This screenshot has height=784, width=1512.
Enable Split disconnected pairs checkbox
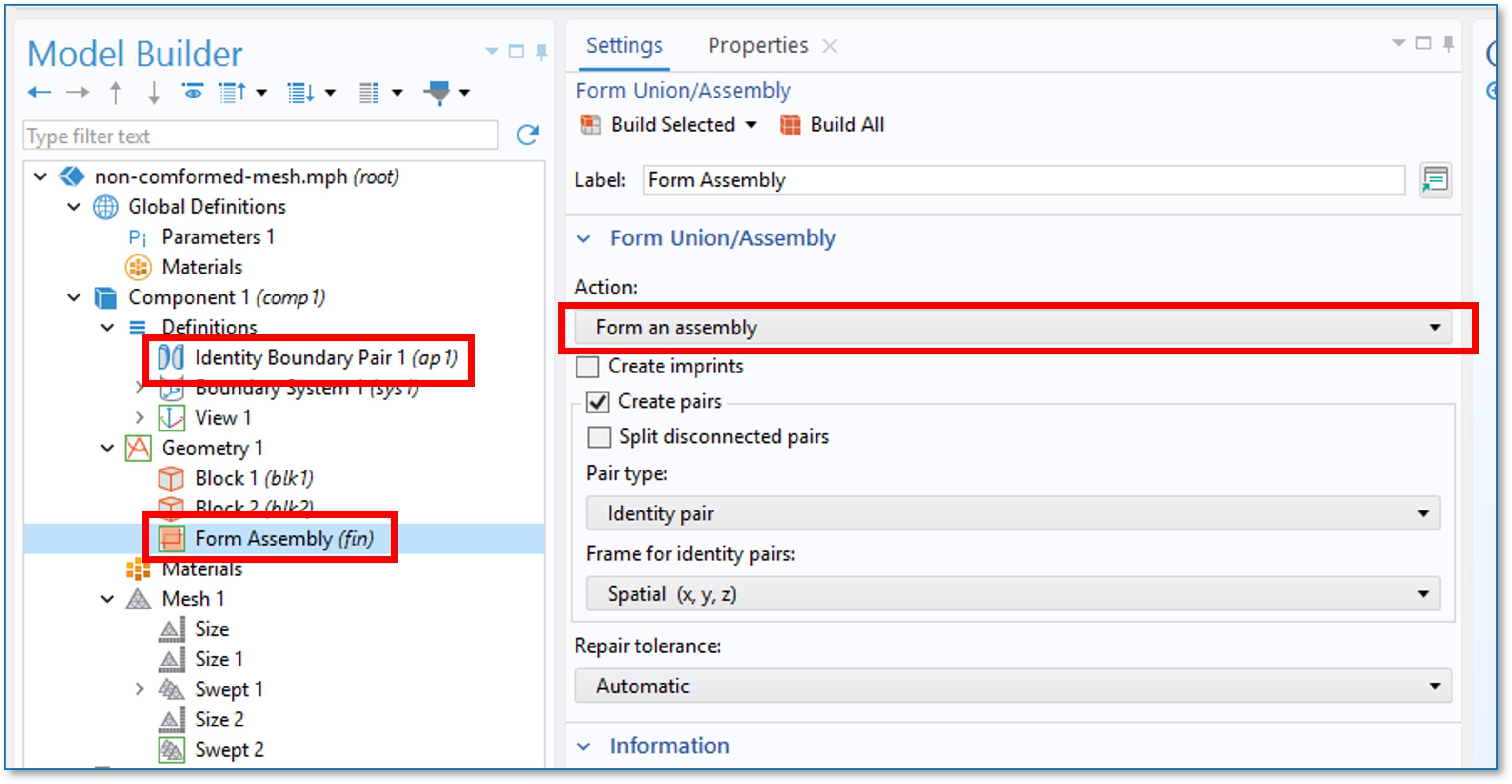598,437
